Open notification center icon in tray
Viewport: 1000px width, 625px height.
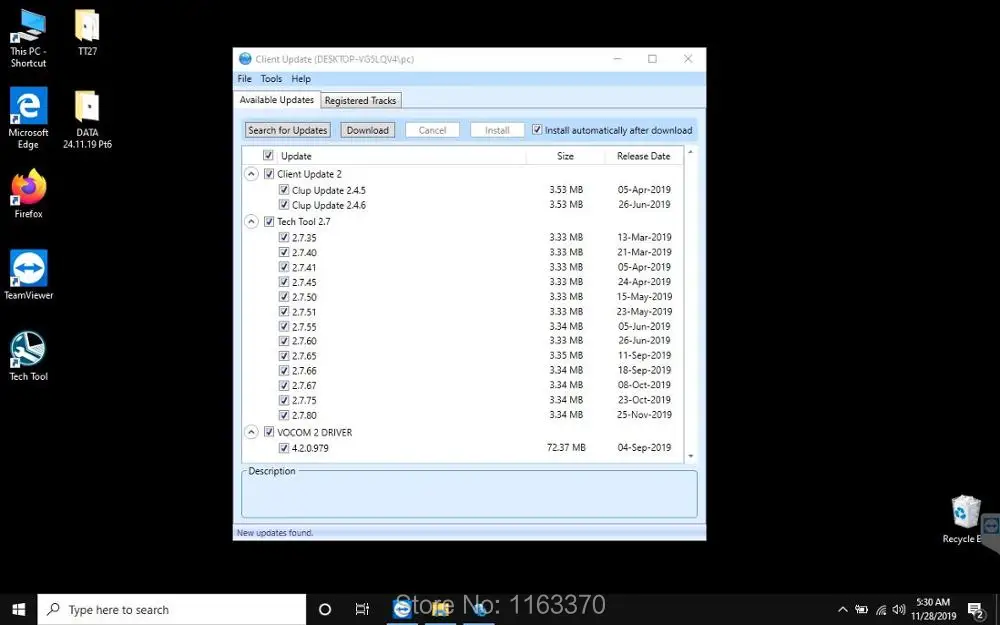[x=975, y=610]
